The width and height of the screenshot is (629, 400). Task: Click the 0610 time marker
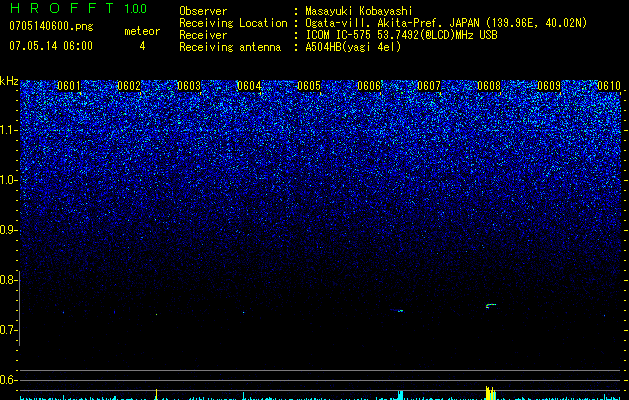(609, 86)
